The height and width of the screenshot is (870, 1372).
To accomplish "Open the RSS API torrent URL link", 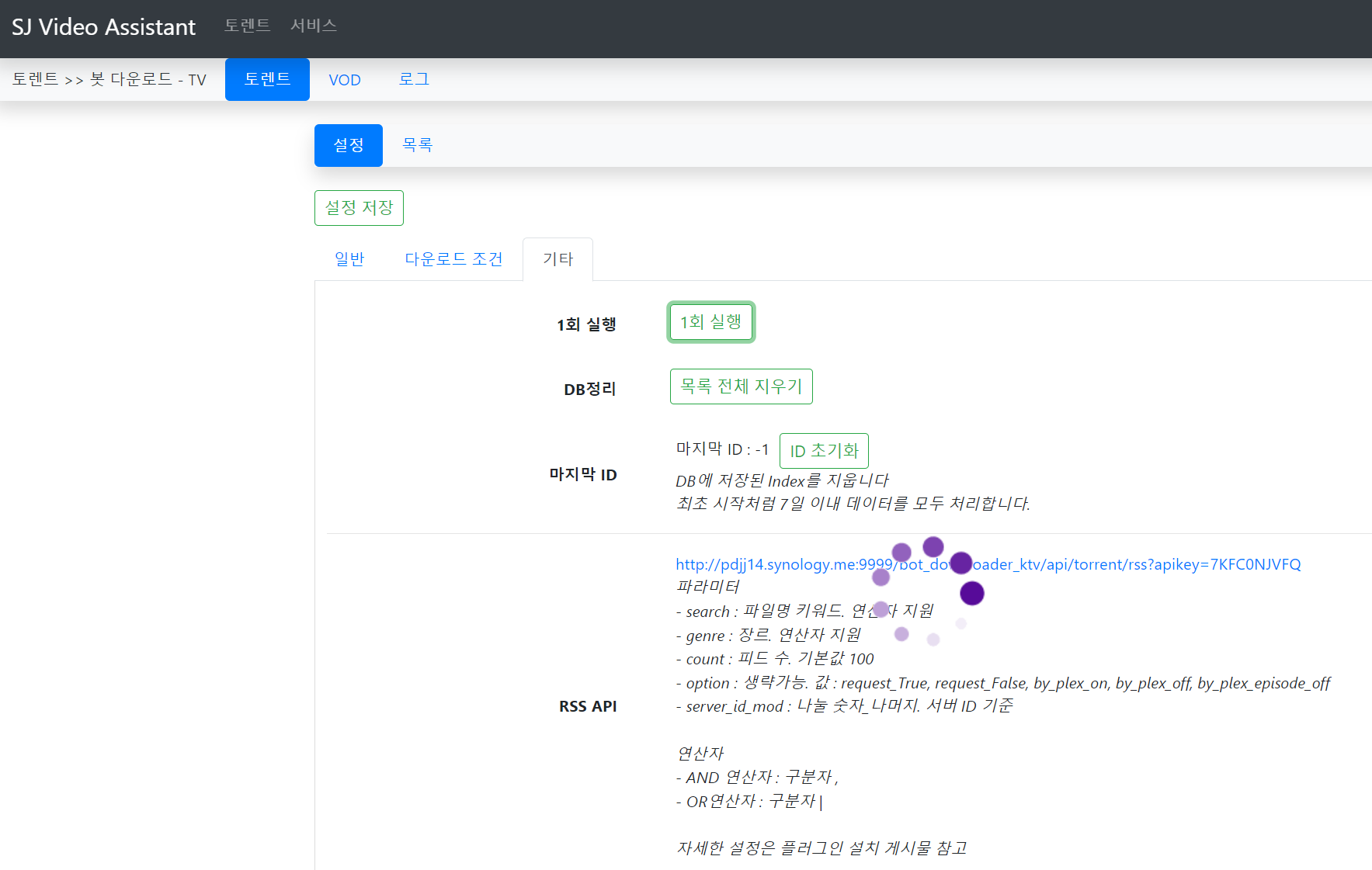I will point(988,564).
